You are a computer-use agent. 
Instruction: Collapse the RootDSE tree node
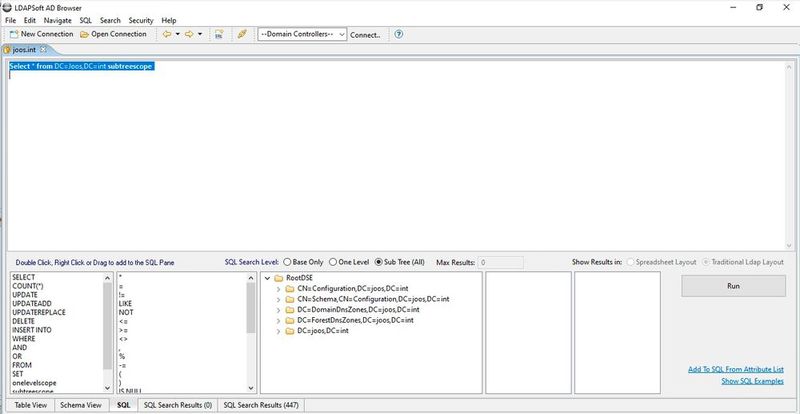267,278
